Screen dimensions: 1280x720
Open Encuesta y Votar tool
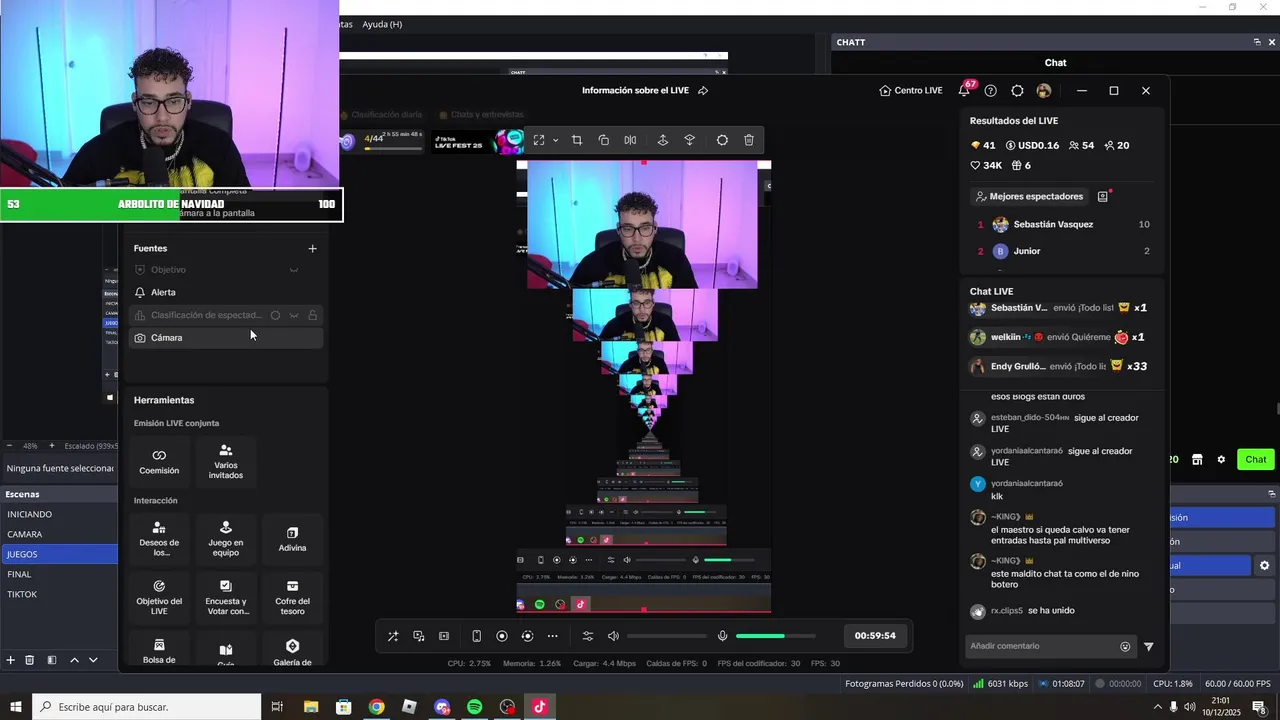click(226, 598)
